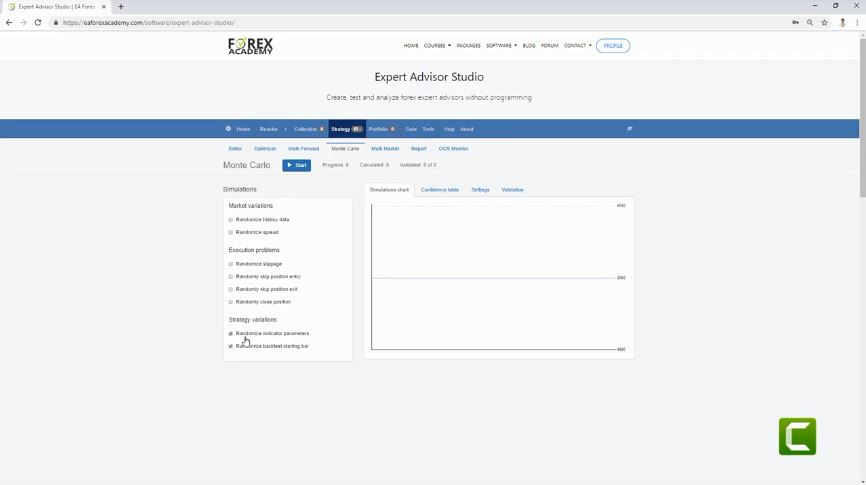Click the Camtasia recorder icon
The height and width of the screenshot is (485, 866).
pos(797,436)
